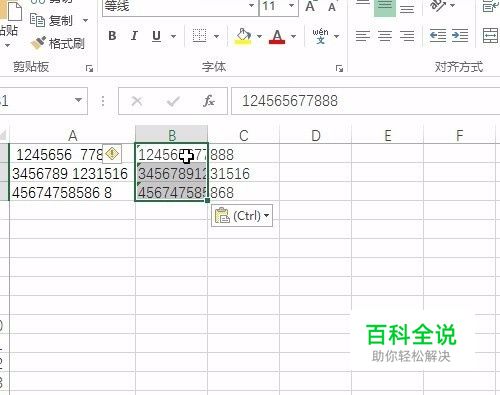The width and height of the screenshot is (500, 395).
Task: Cancel formula entry X button
Action: 137,101
